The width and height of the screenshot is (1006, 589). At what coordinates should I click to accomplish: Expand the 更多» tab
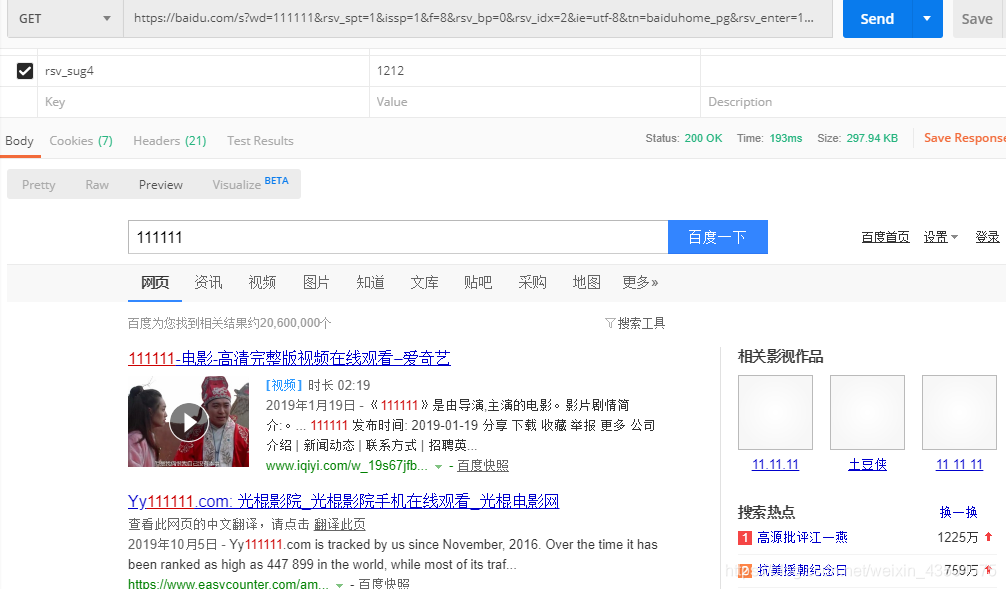point(640,282)
